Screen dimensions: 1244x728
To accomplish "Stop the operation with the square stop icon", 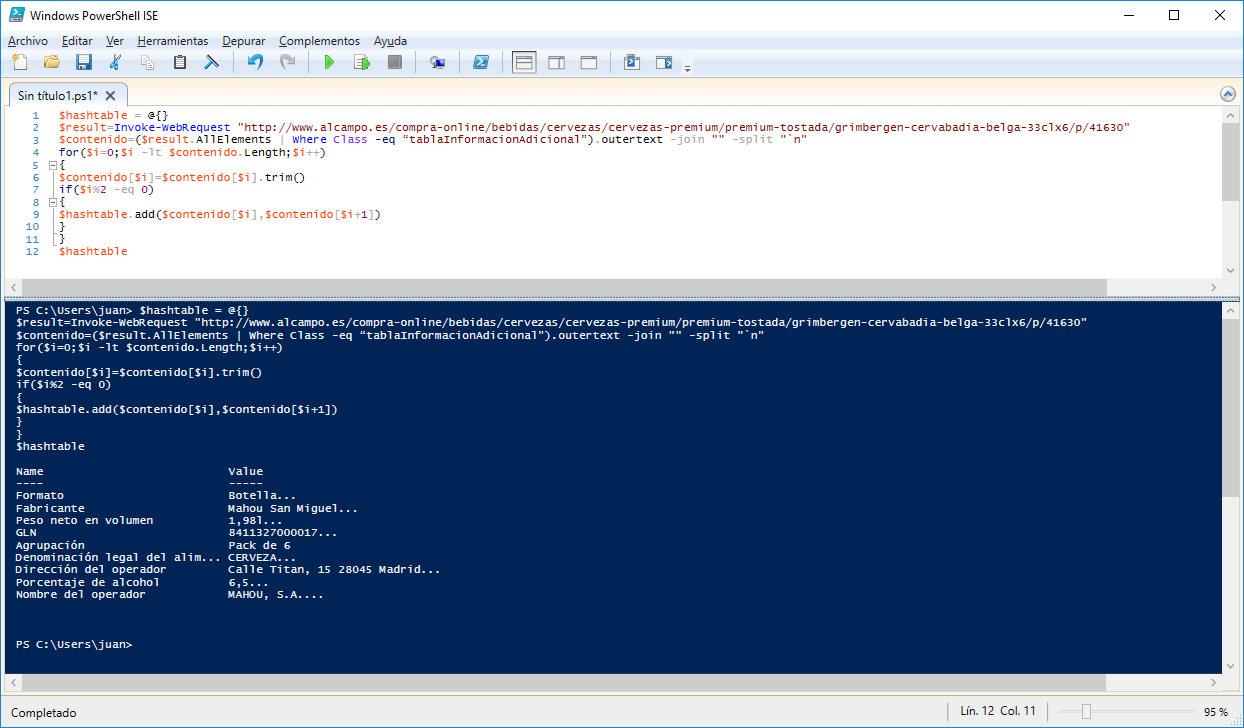I will 394,63.
